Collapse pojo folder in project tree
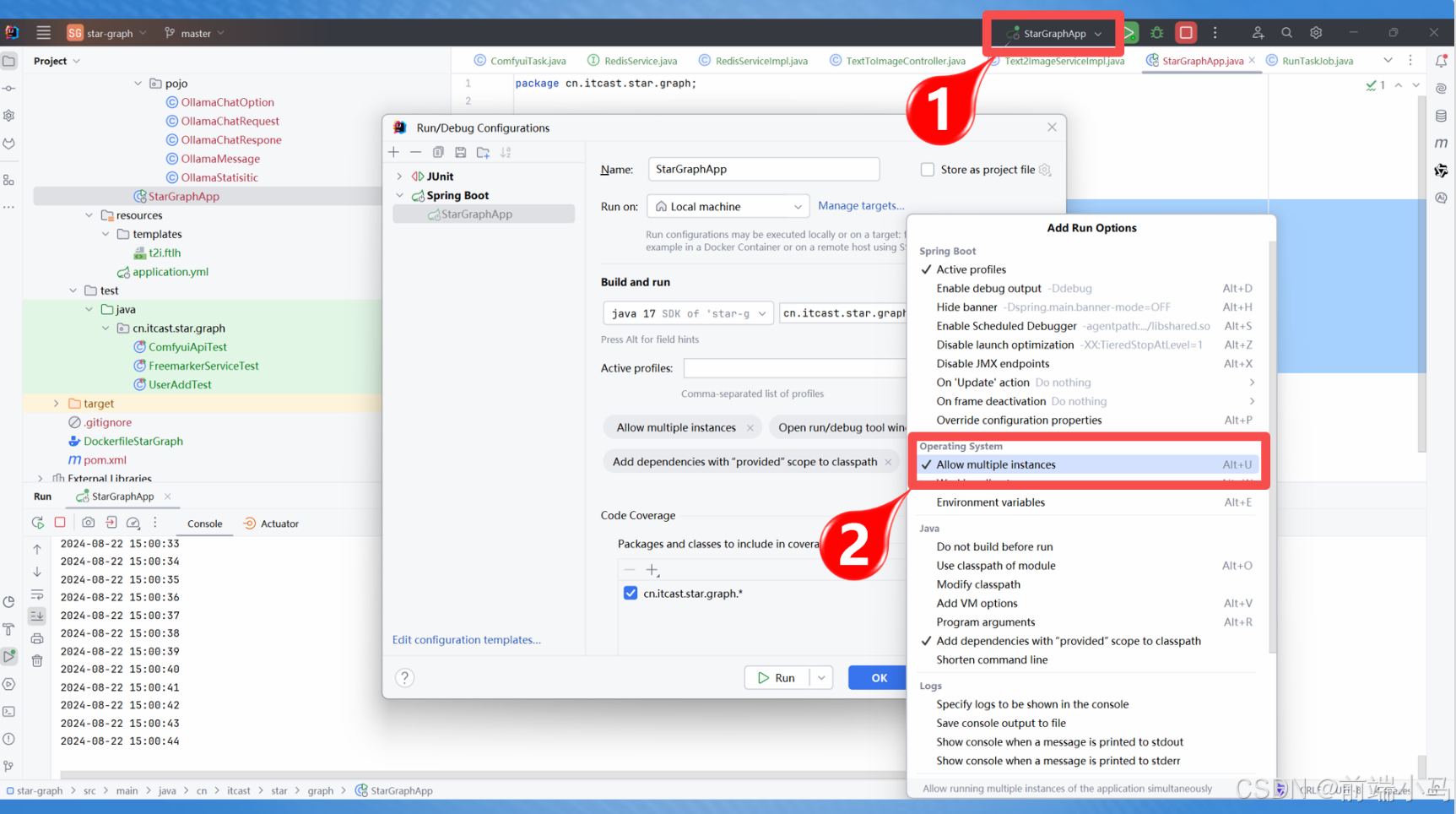This screenshot has height=814, width=1456. [x=138, y=84]
